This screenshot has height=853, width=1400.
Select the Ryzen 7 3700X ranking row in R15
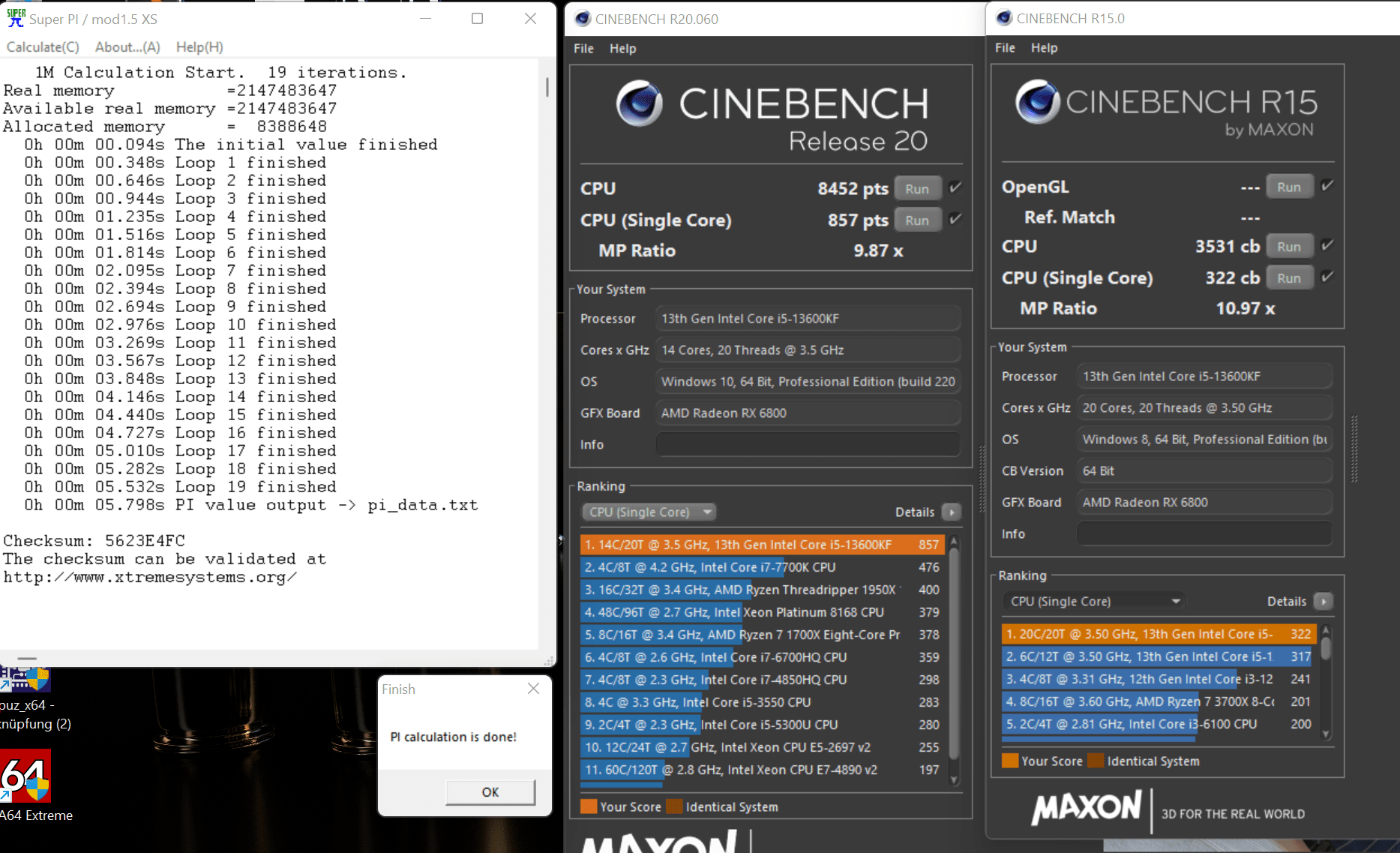(x=1159, y=701)
